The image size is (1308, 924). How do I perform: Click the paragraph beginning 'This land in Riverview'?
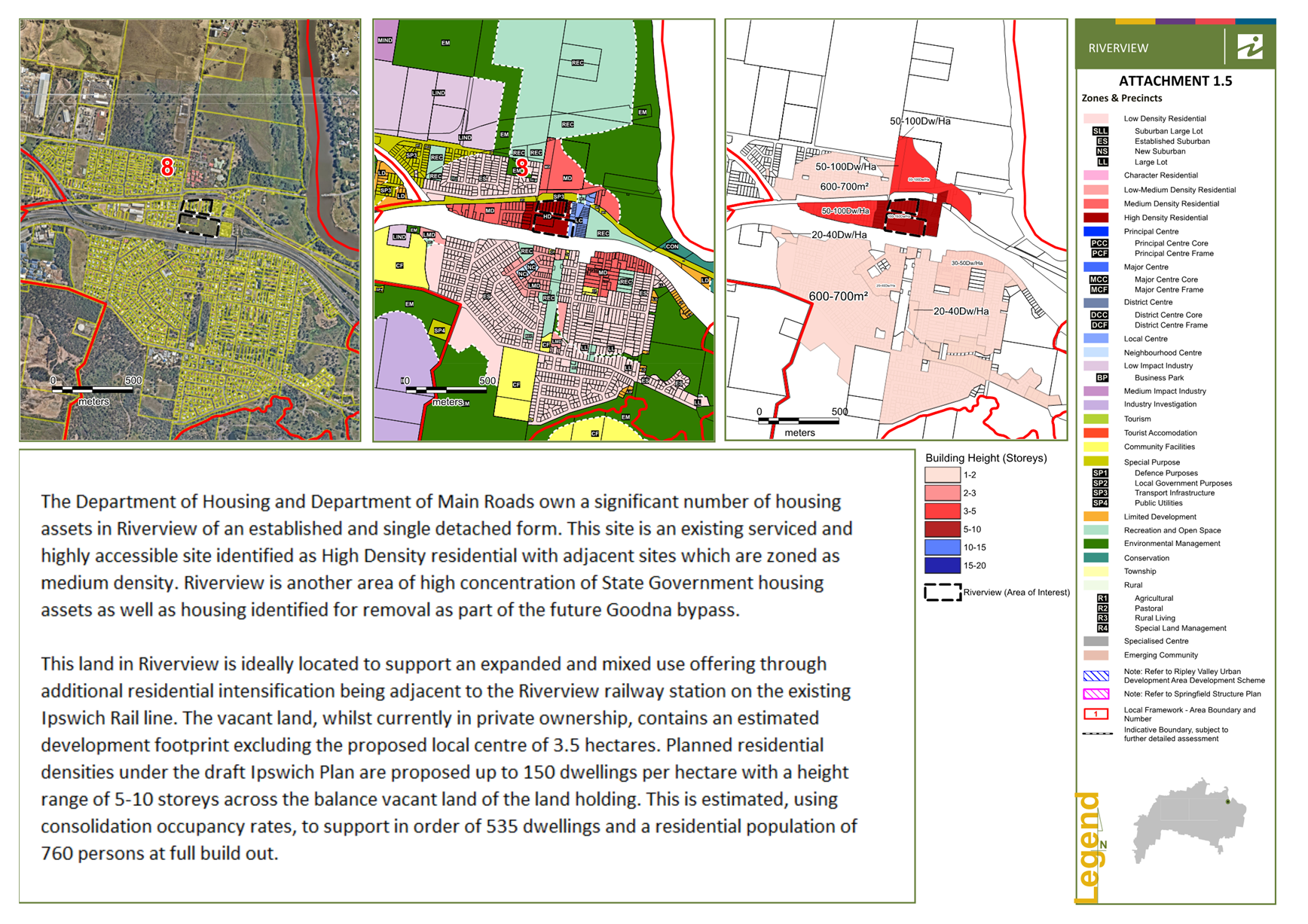[x=449, y=758]
